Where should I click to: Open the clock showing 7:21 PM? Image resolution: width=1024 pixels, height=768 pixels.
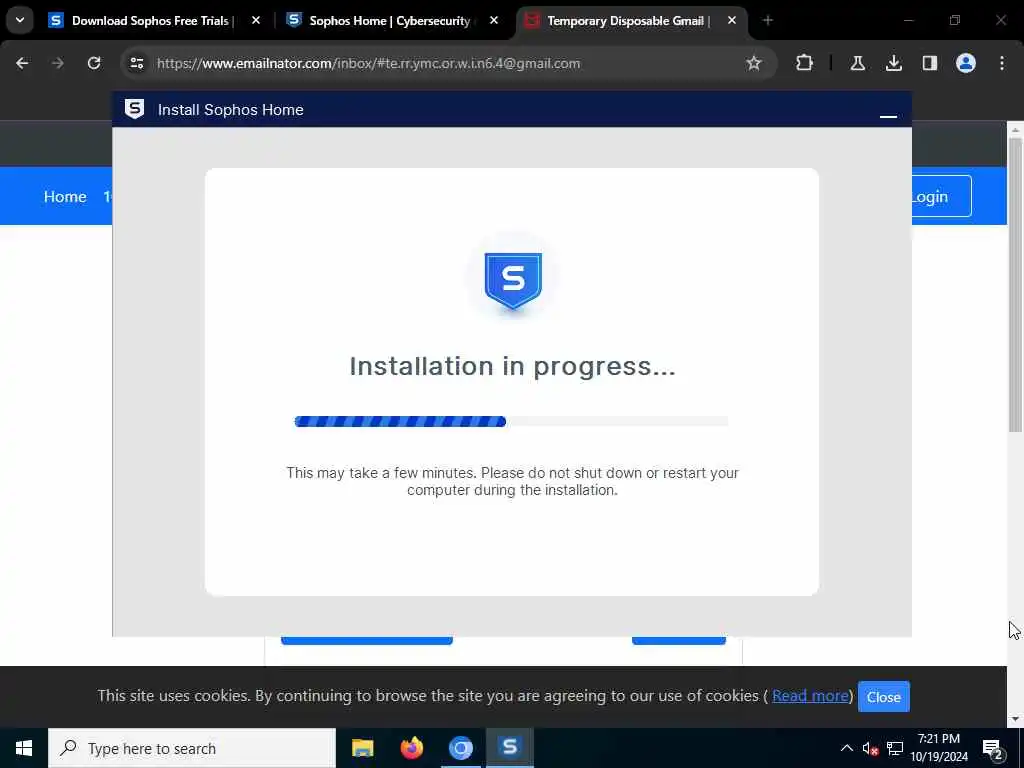coord(939,748)
